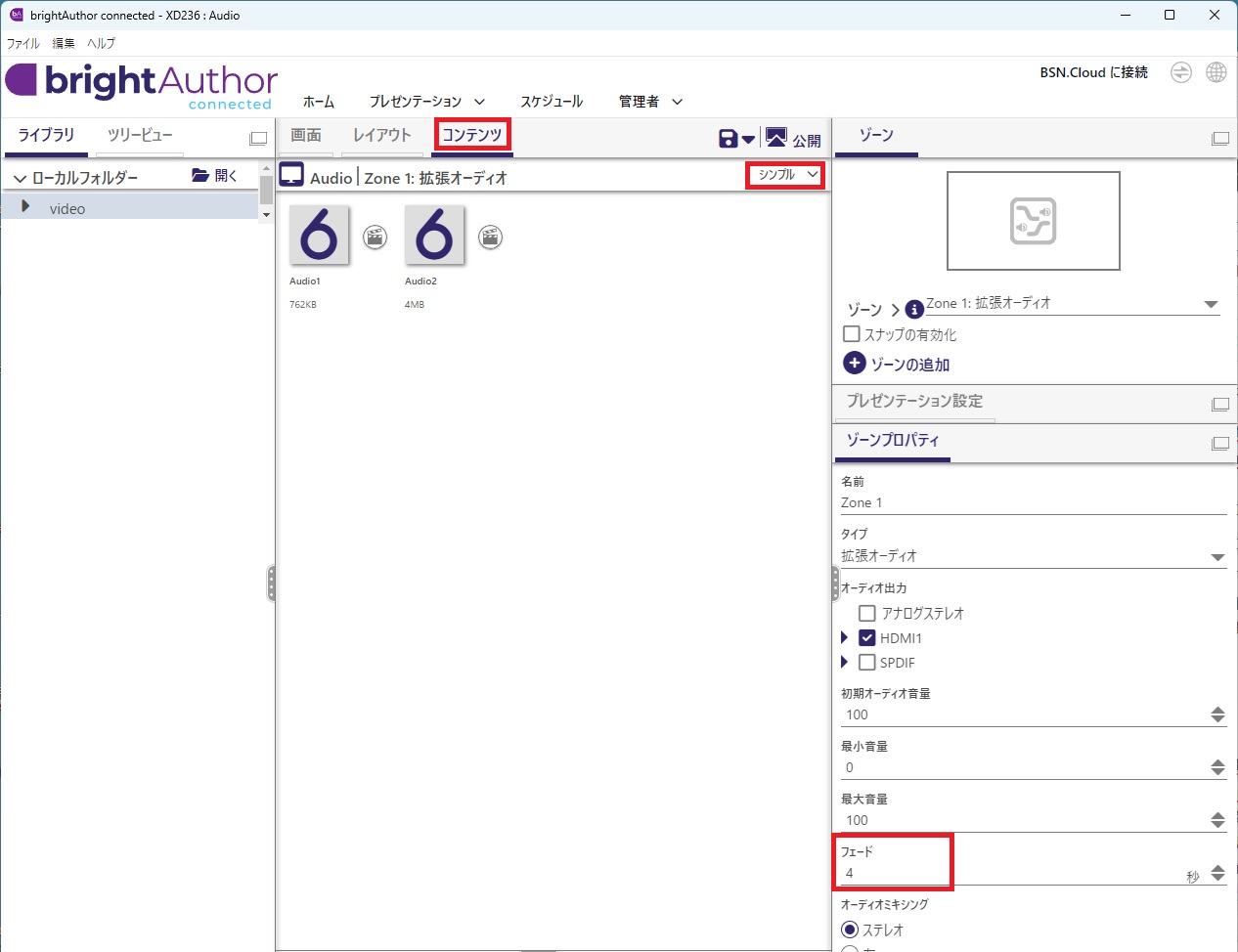Viewport: 1238px width, 952px height.
Task: Click the zone info icon
Action: click(x=914, y=309)
